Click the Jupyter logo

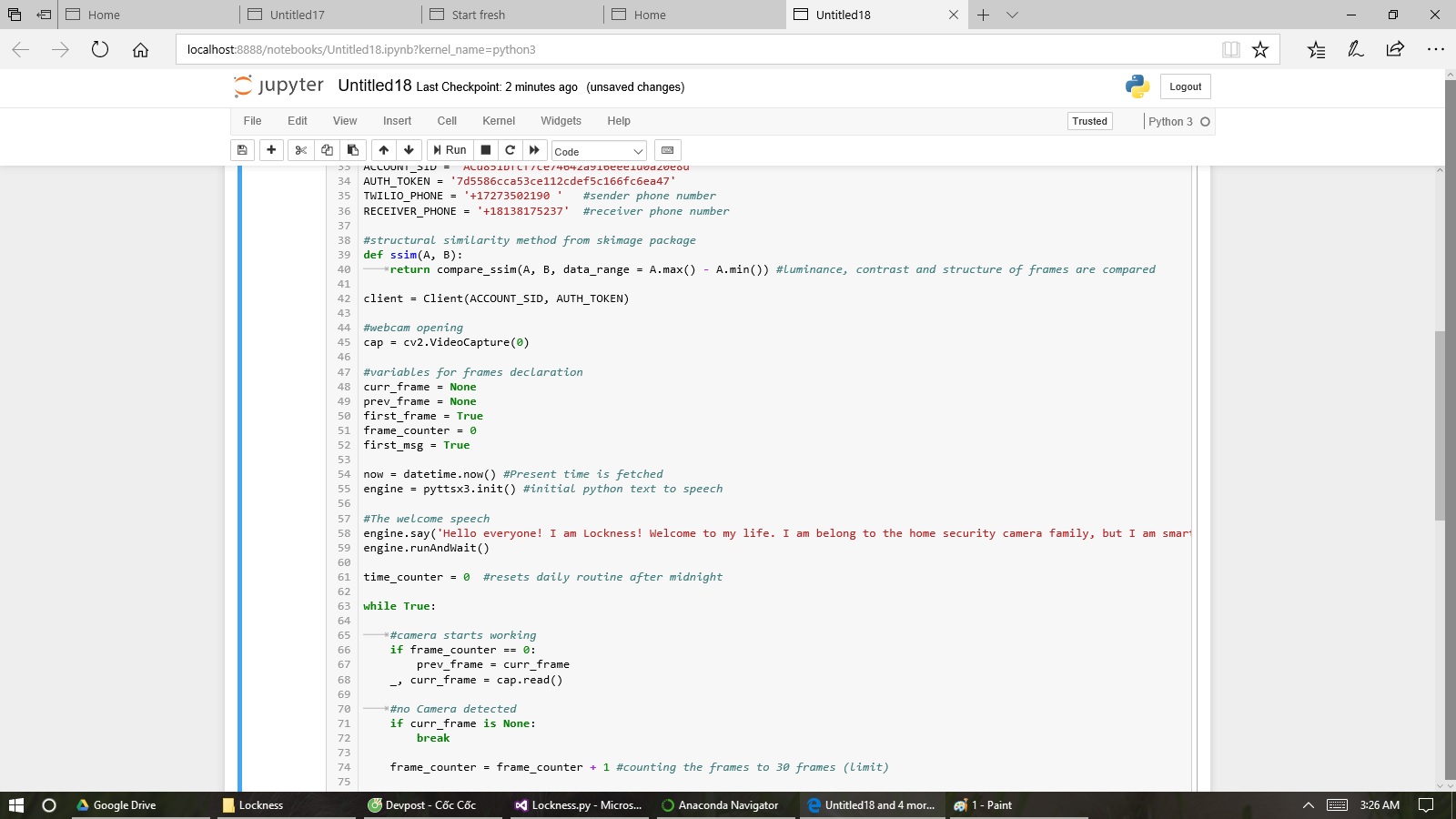pyautogui.click(x=278, y=86)
